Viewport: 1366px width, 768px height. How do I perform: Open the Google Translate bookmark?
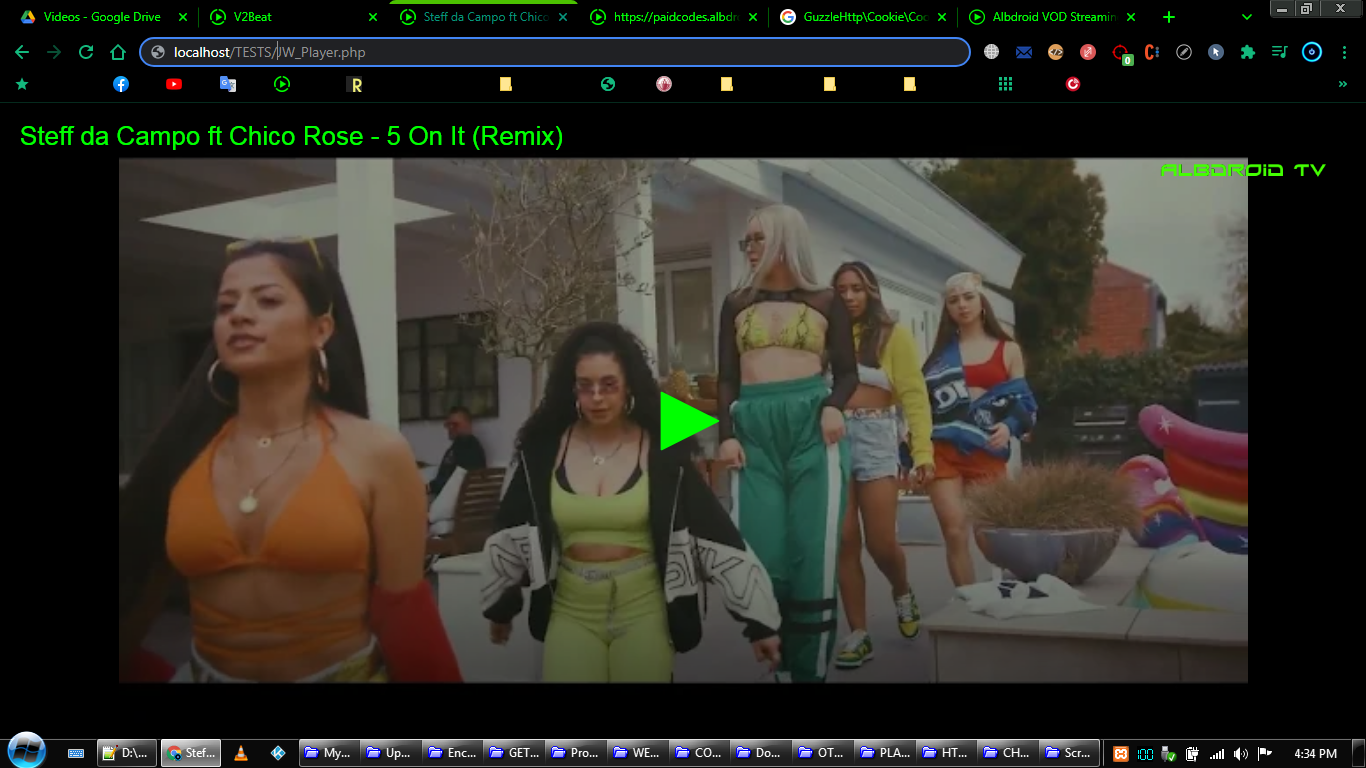pos(228,84)
